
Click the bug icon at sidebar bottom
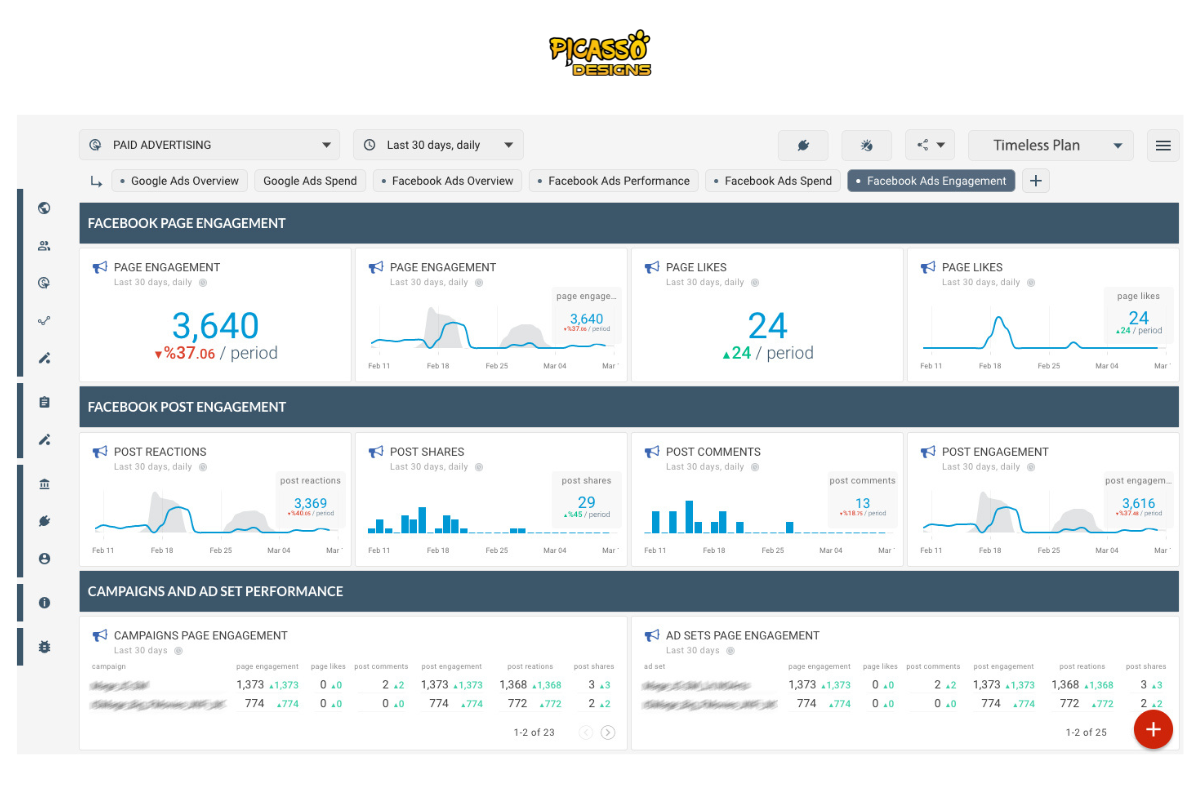tap(44, 647)
